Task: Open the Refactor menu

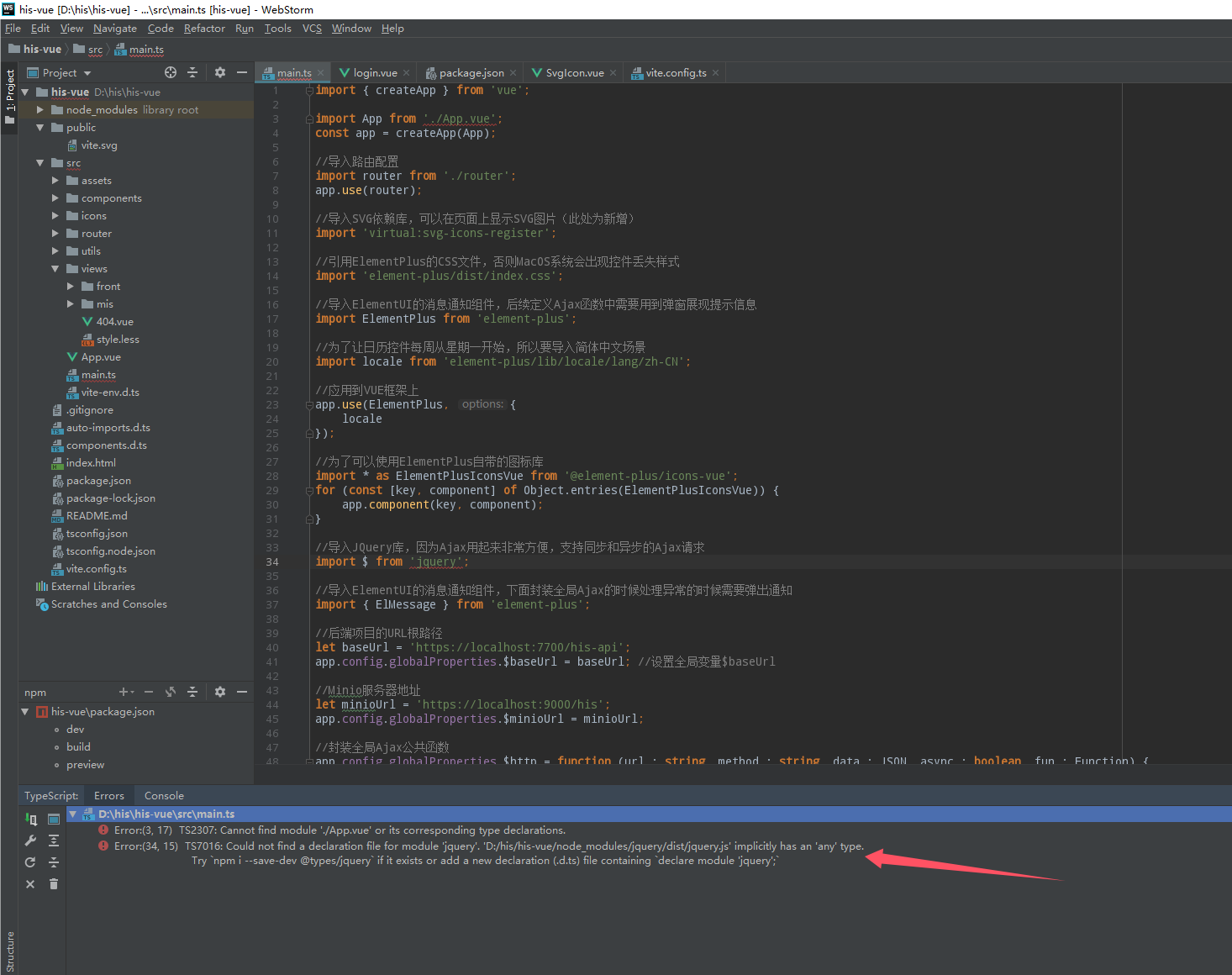Action: tap(204, 29)
